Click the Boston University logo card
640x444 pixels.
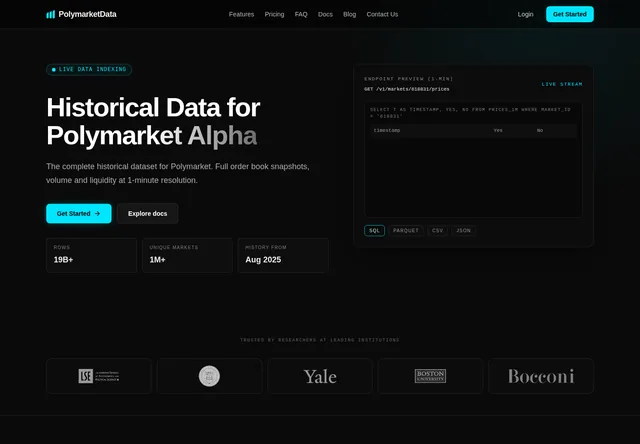[x=430, y=376]
